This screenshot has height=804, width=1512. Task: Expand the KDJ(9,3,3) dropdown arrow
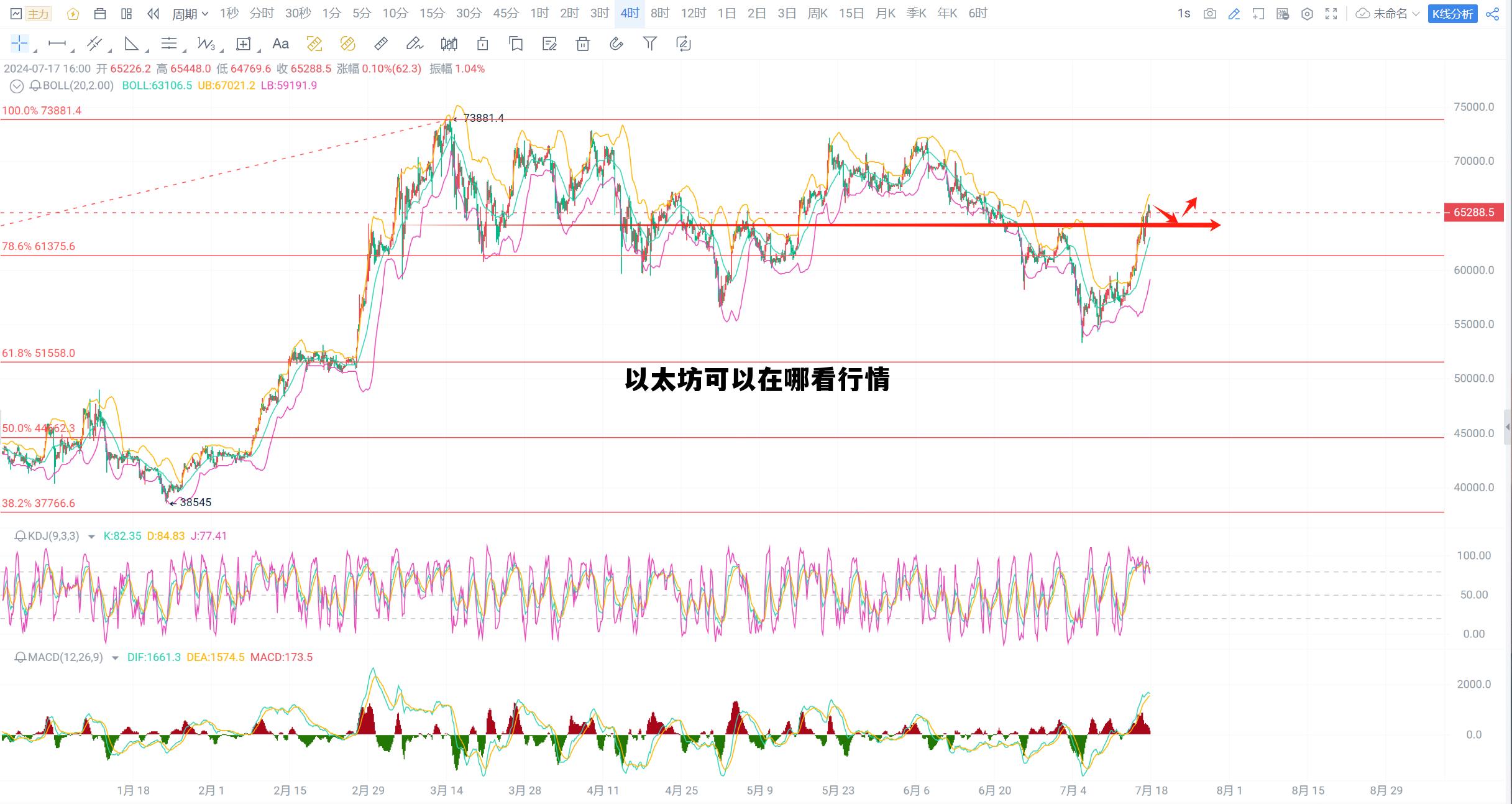pyautogui.click(x=90, y=535)
